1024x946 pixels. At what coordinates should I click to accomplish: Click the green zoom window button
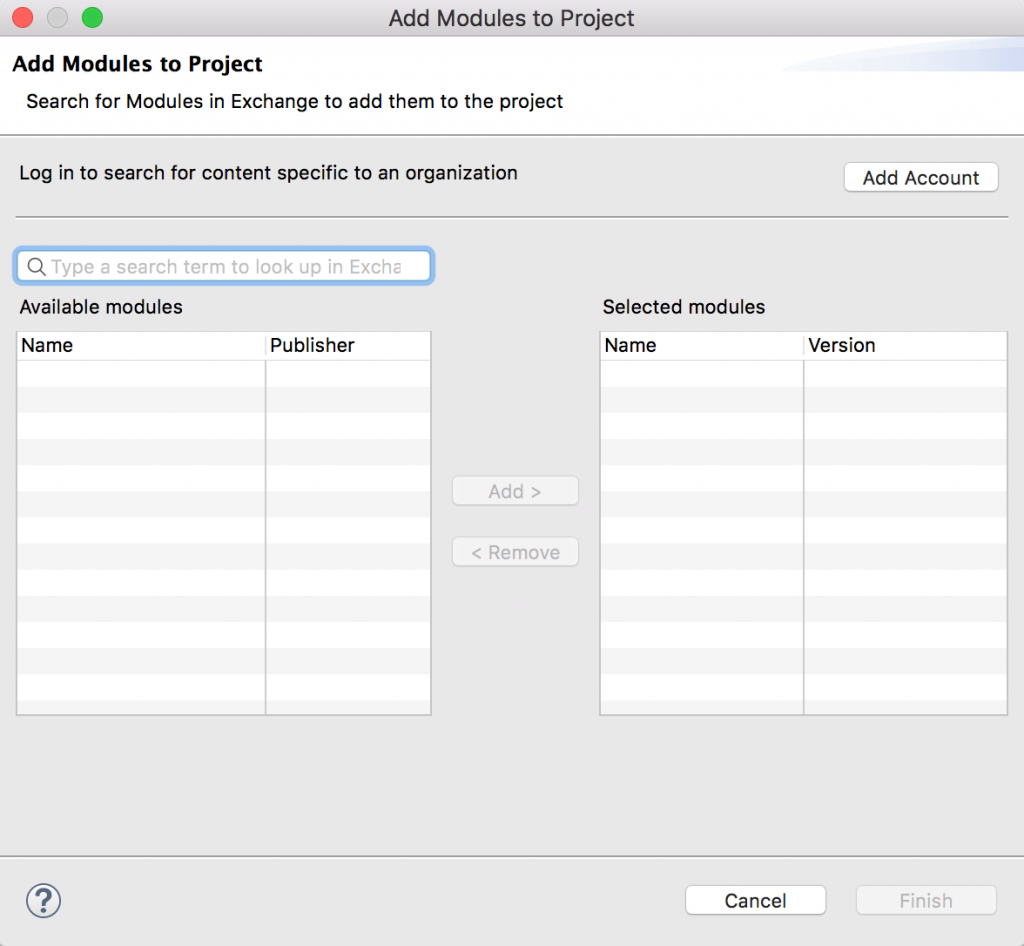(92, 17)
